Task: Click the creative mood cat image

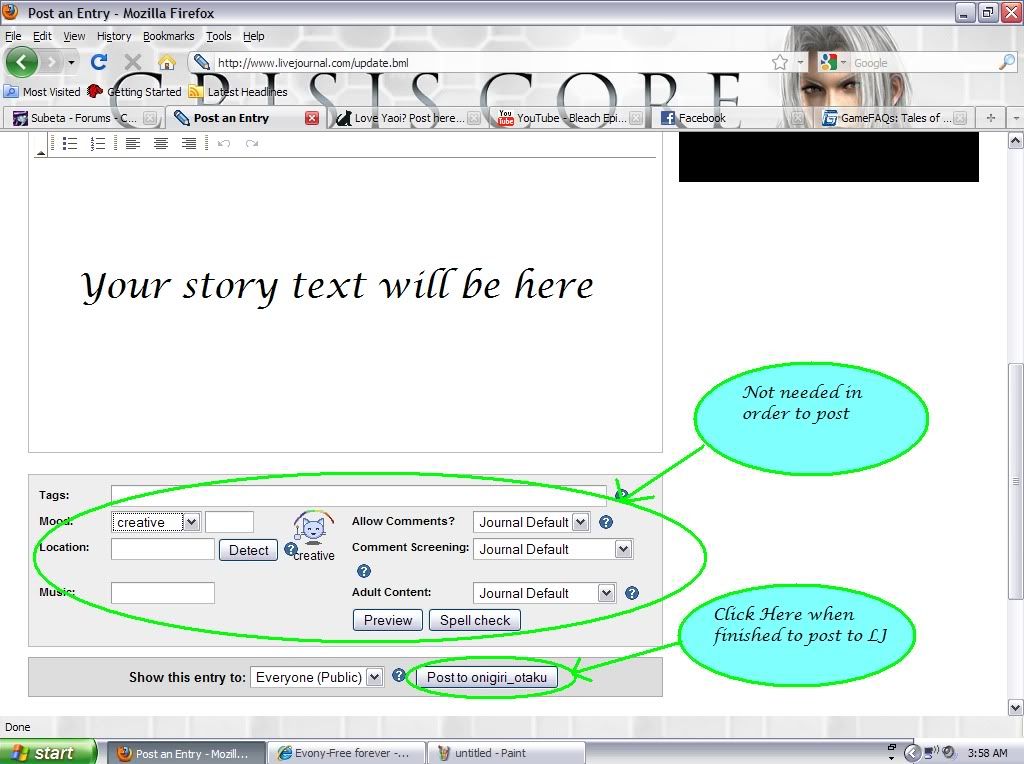Action: [313, 528]
